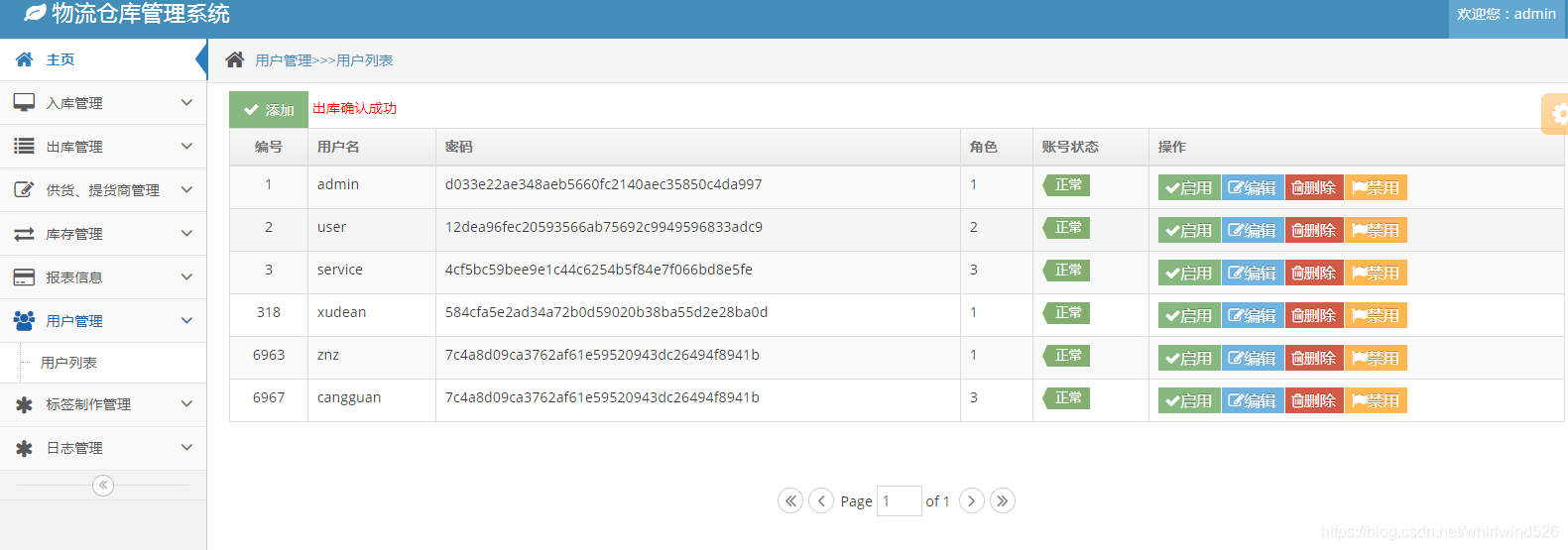The width and height of the screenshot is (1568, 550).
Task: Click 禁用 in the xudean row
Action: (1376, 315)
